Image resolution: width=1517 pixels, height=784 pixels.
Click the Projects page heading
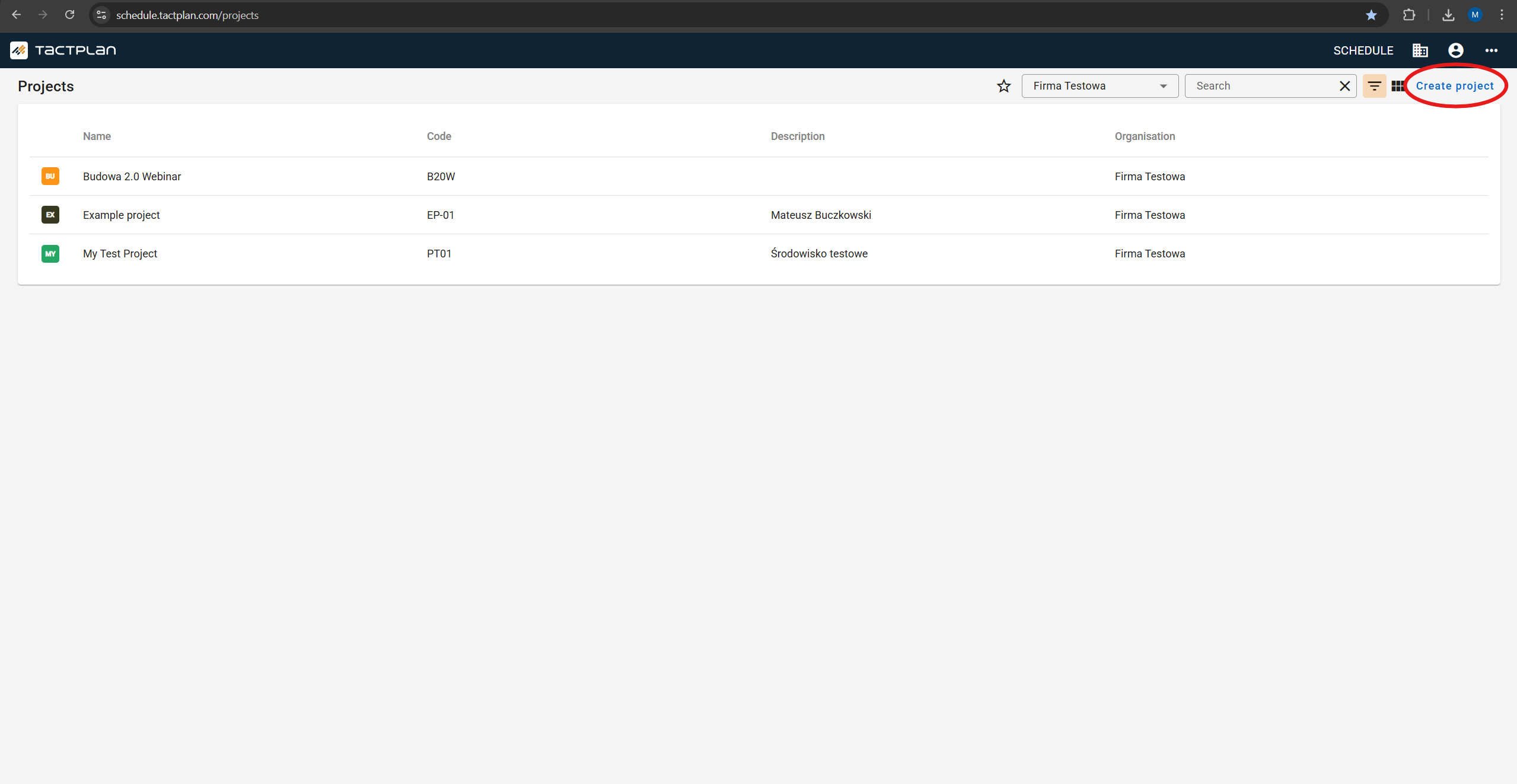(46, 87)
